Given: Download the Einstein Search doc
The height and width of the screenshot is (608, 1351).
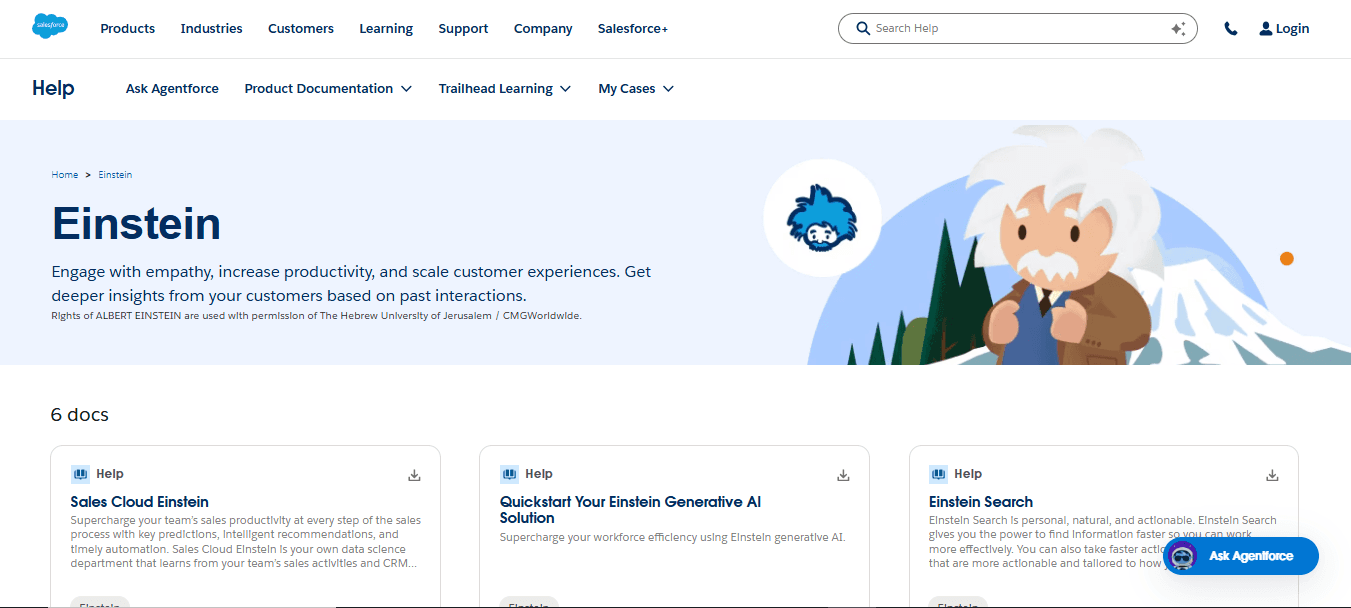Looking at the screenshot, I should coord(1272,475).
